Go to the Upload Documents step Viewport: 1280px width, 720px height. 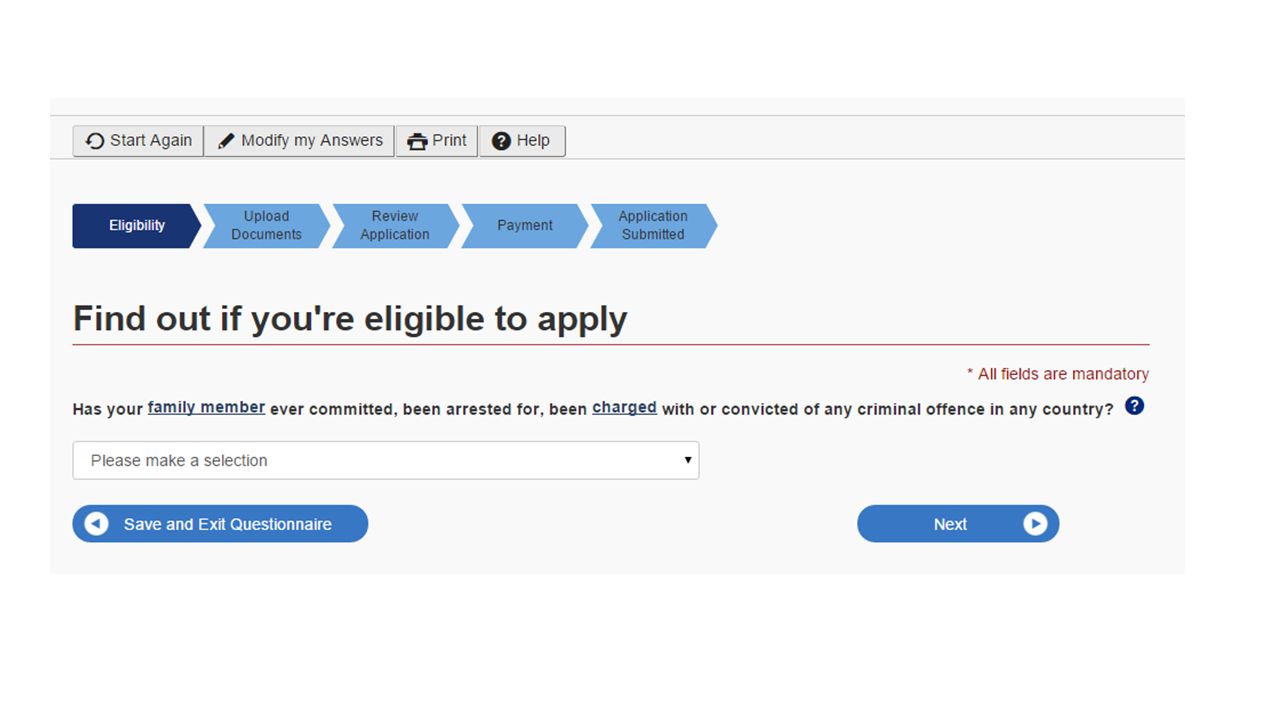tap(266, 226)
